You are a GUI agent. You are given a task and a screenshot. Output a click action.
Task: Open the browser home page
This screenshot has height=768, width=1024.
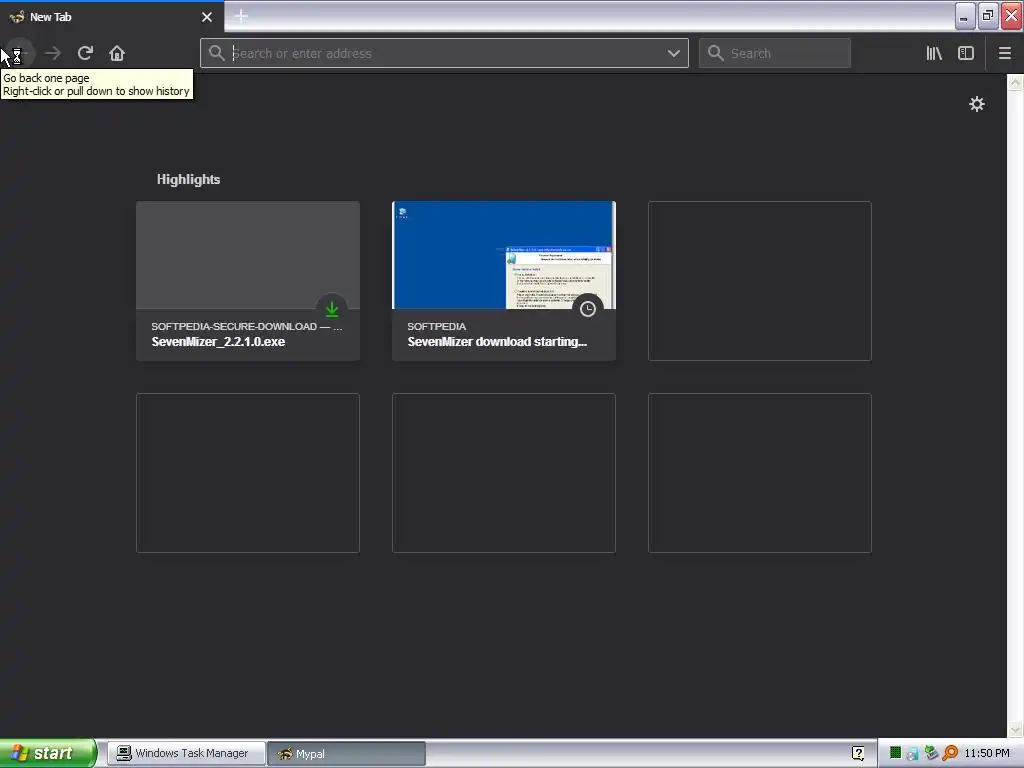[x=117, y=54]
